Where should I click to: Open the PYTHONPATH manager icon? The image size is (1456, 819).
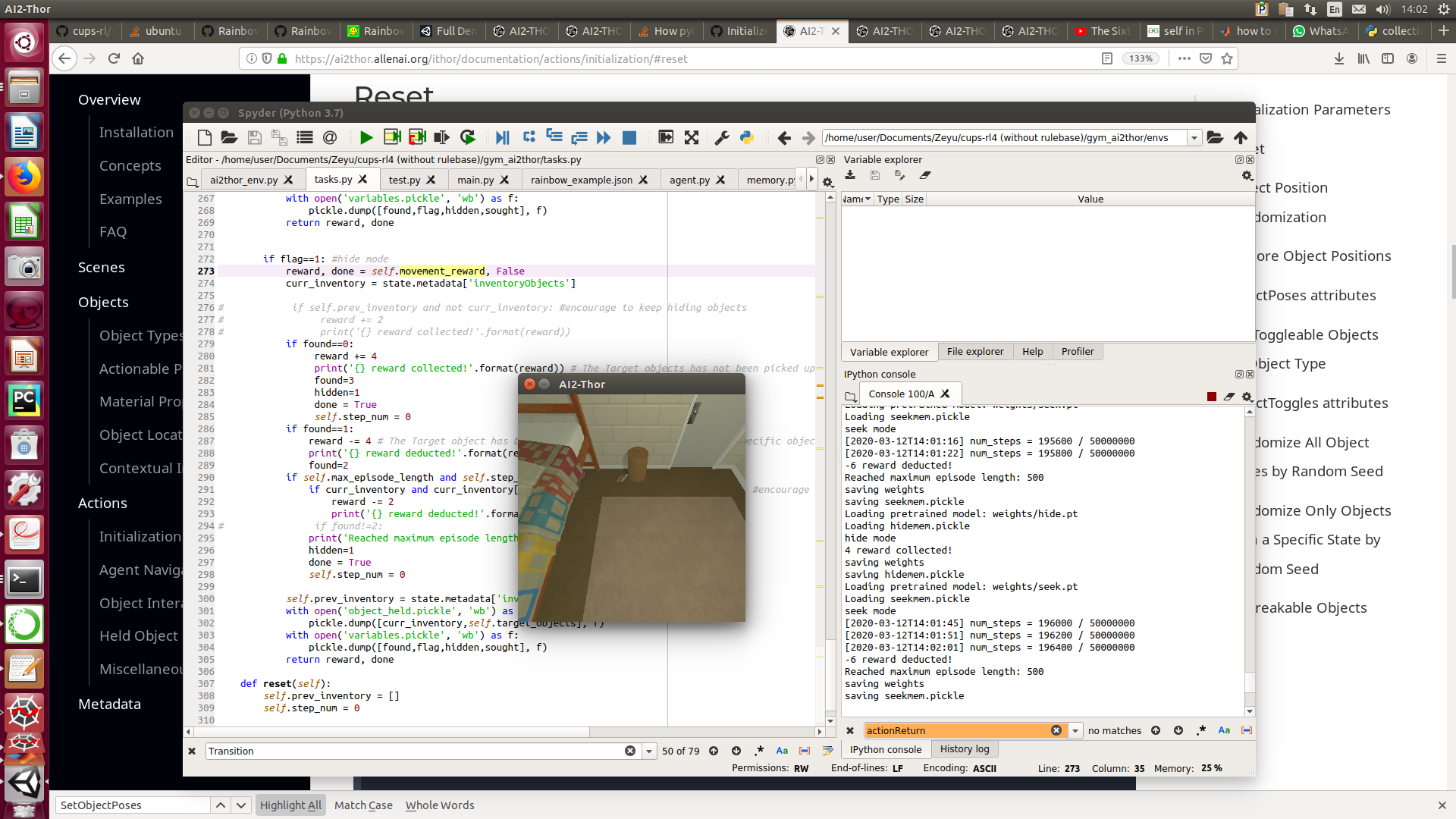[x=747, y=137]
